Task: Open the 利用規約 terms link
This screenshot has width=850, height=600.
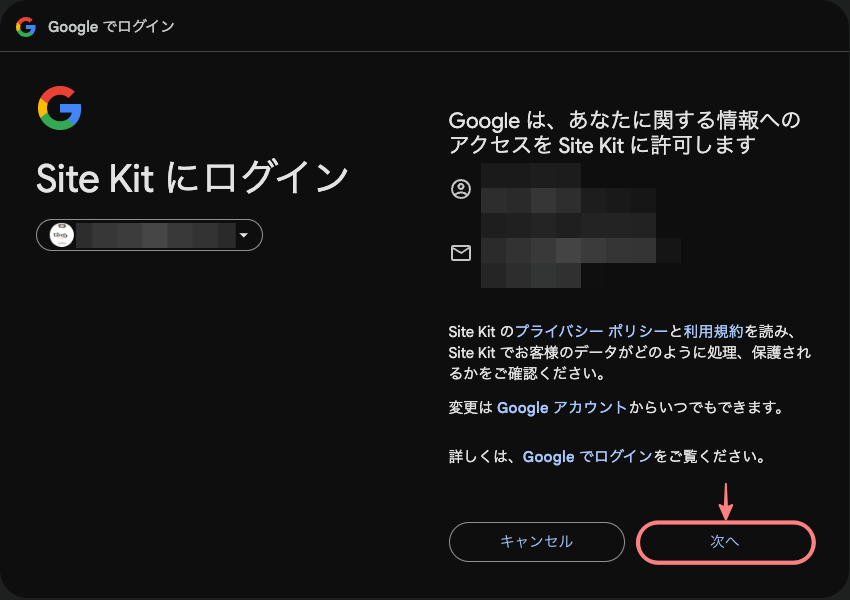Action: pos(713,331)
